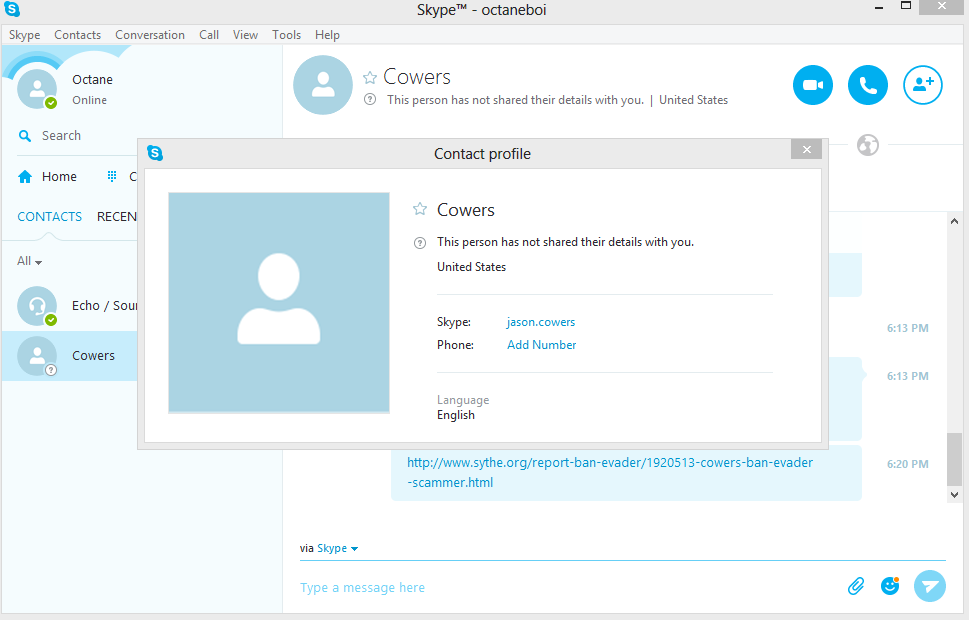The width and height of the screenshot is (969, 620).
Task: Click the Search magnifier icon
Action: pos(25,135)
